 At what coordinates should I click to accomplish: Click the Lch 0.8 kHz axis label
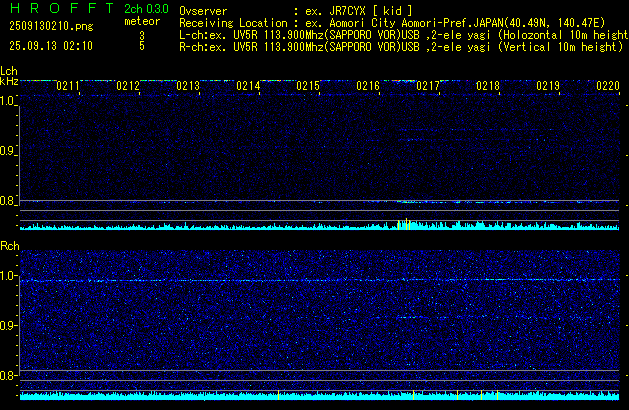[x=8, y=201]
